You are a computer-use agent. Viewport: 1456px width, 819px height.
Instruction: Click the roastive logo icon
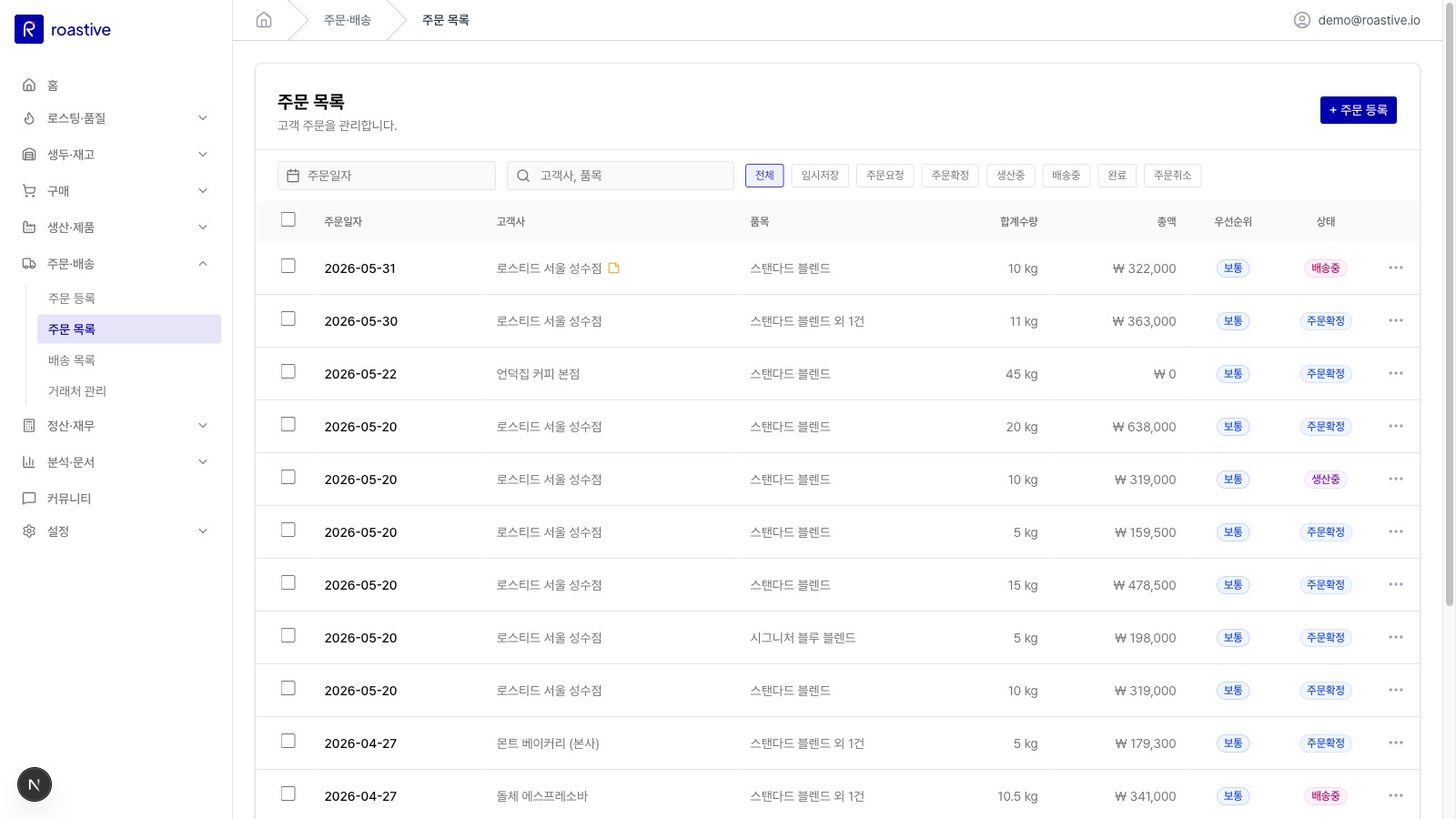(x=29, y=29)
